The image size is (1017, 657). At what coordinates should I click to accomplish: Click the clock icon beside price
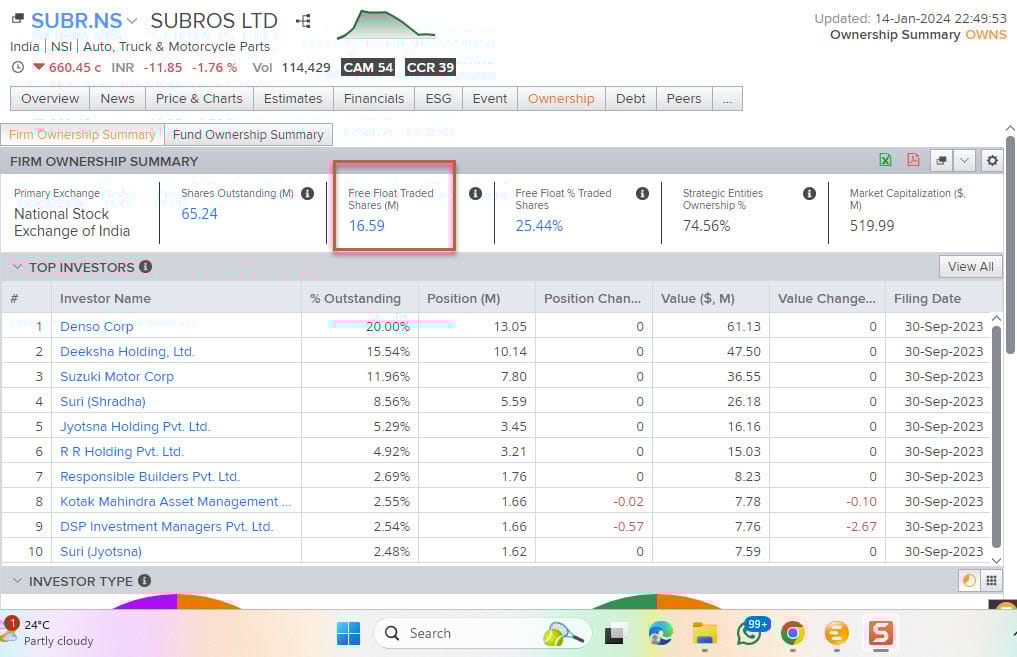tap(18, 67)
